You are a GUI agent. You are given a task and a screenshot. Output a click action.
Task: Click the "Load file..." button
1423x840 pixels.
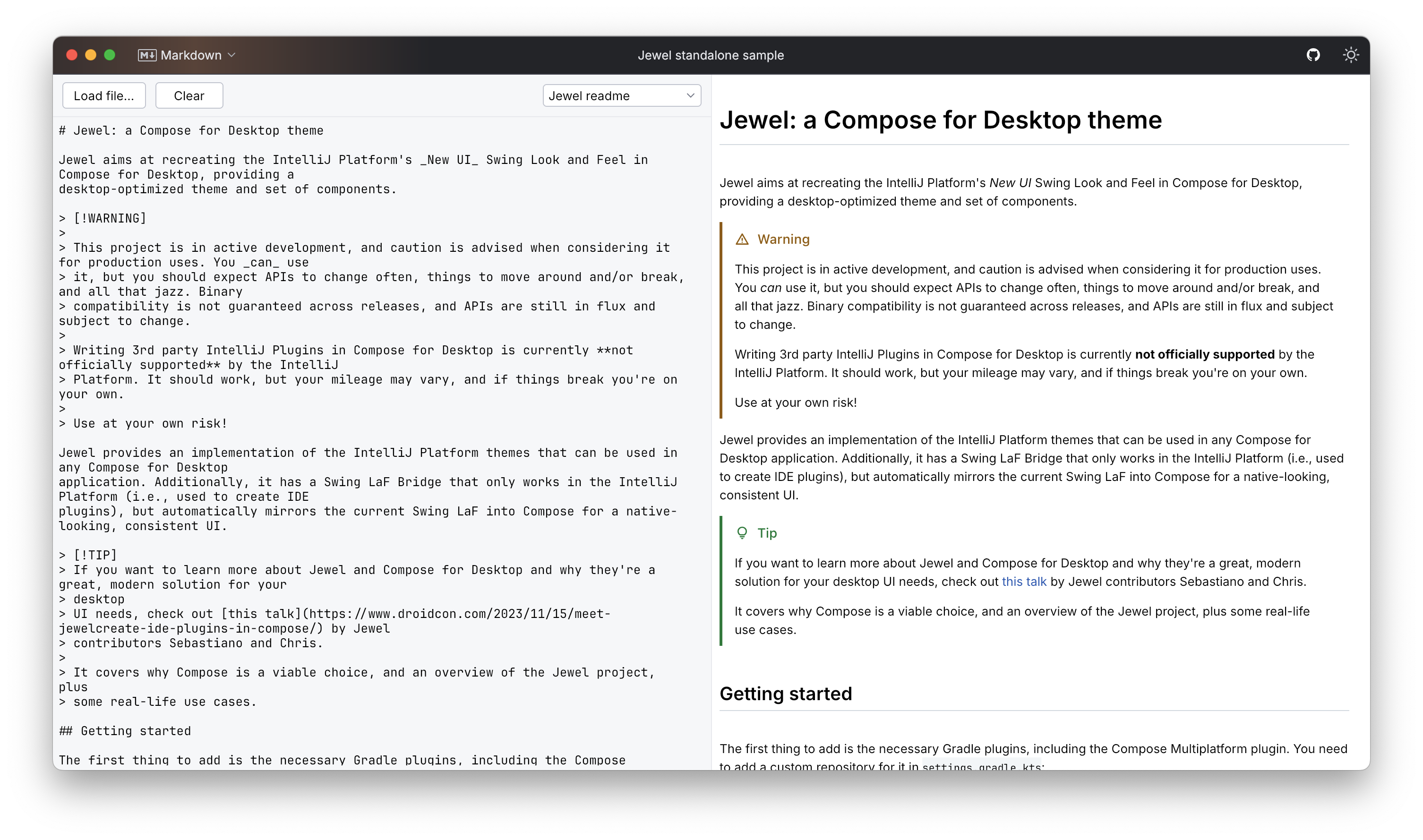tap(103, 95)
